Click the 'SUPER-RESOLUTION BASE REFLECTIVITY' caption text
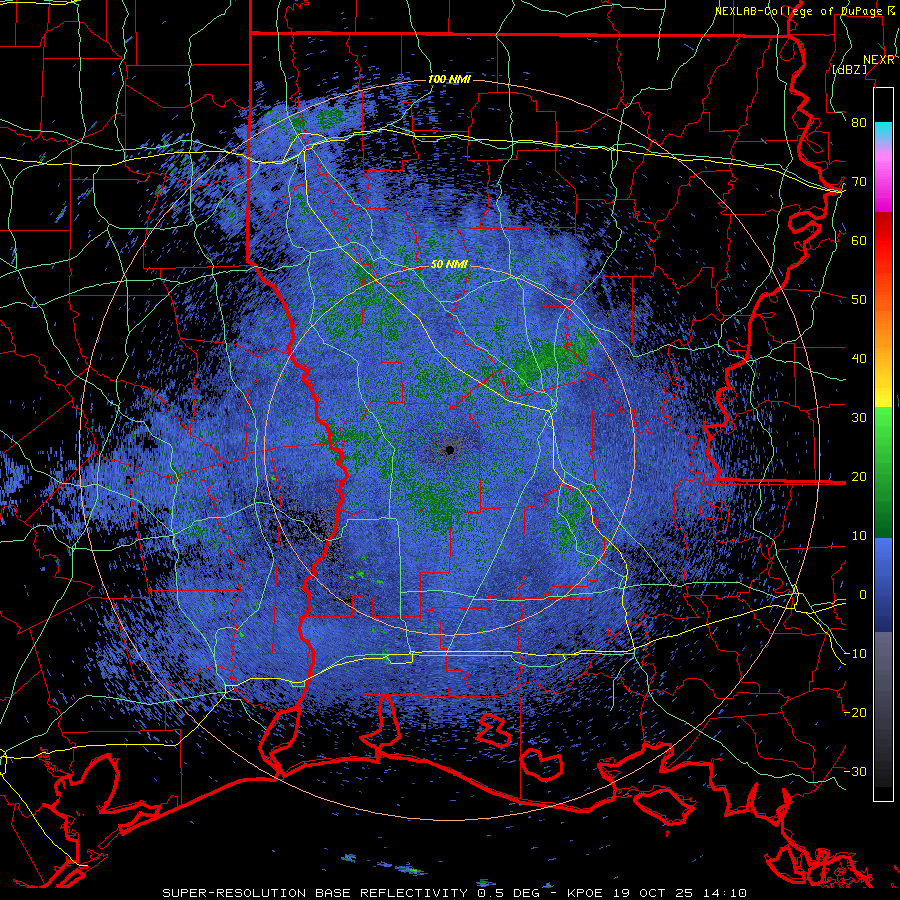Image resolution: width=900 pixels, height=900 pixels. (315, 893)
